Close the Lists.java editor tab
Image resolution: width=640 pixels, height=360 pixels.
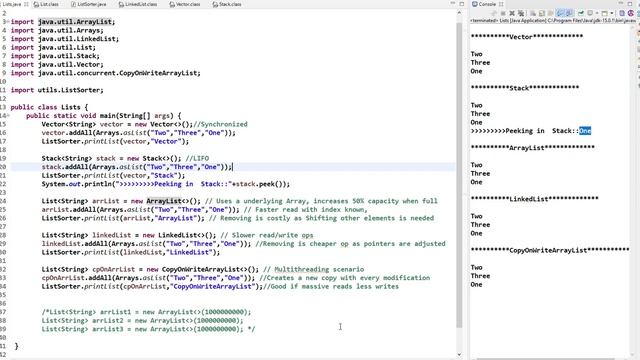(x=26, y=4)
